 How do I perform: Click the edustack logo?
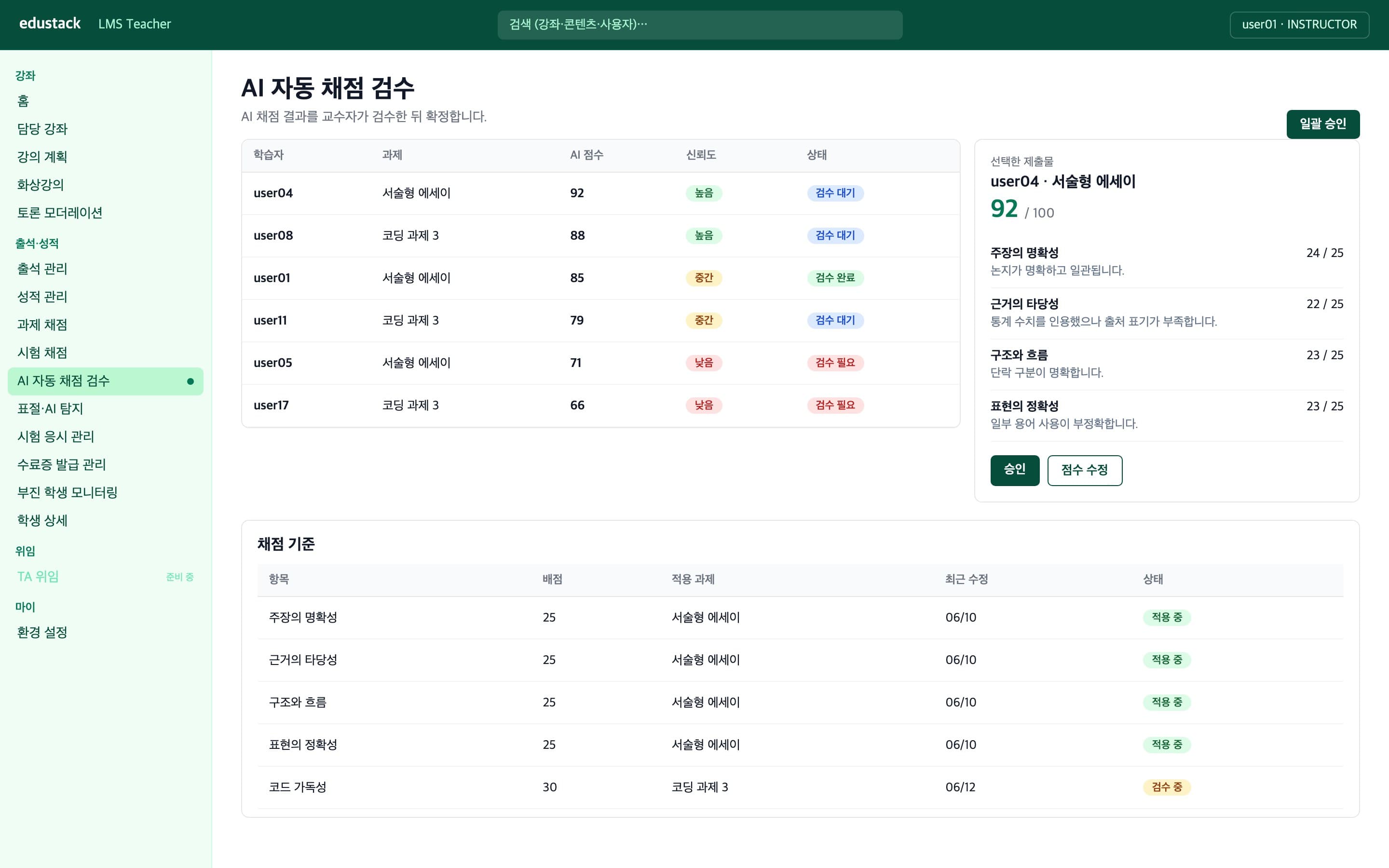point(50,24)
